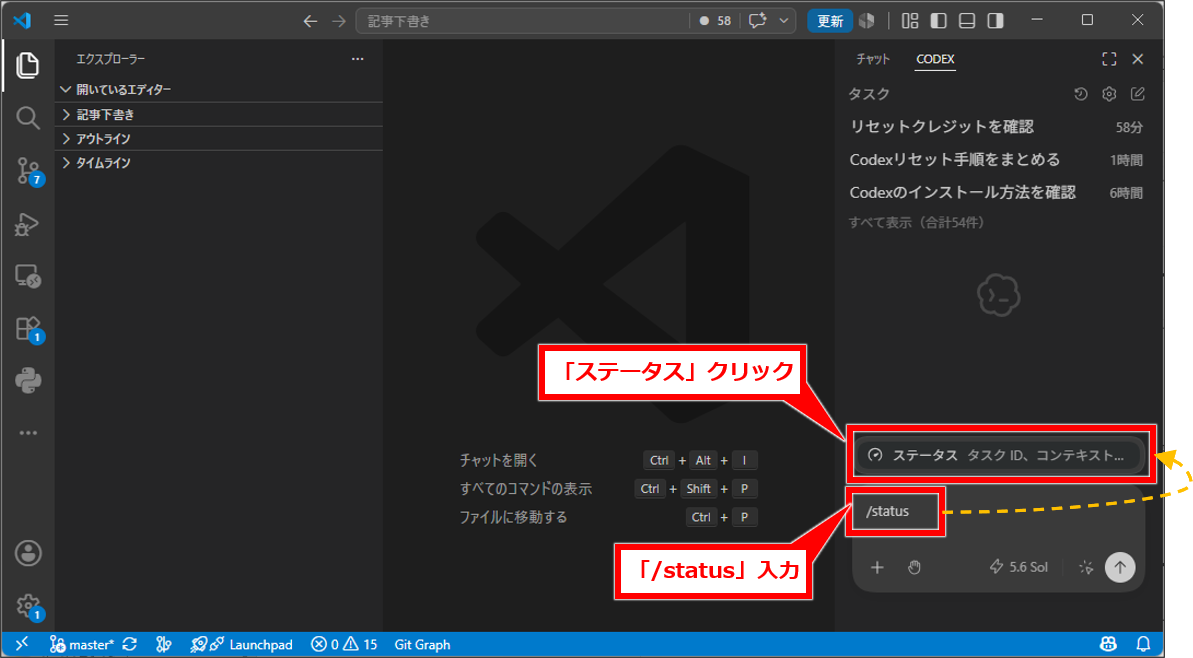
Task: Close the Codex side panel
Action: click(x=1137, y=59)
